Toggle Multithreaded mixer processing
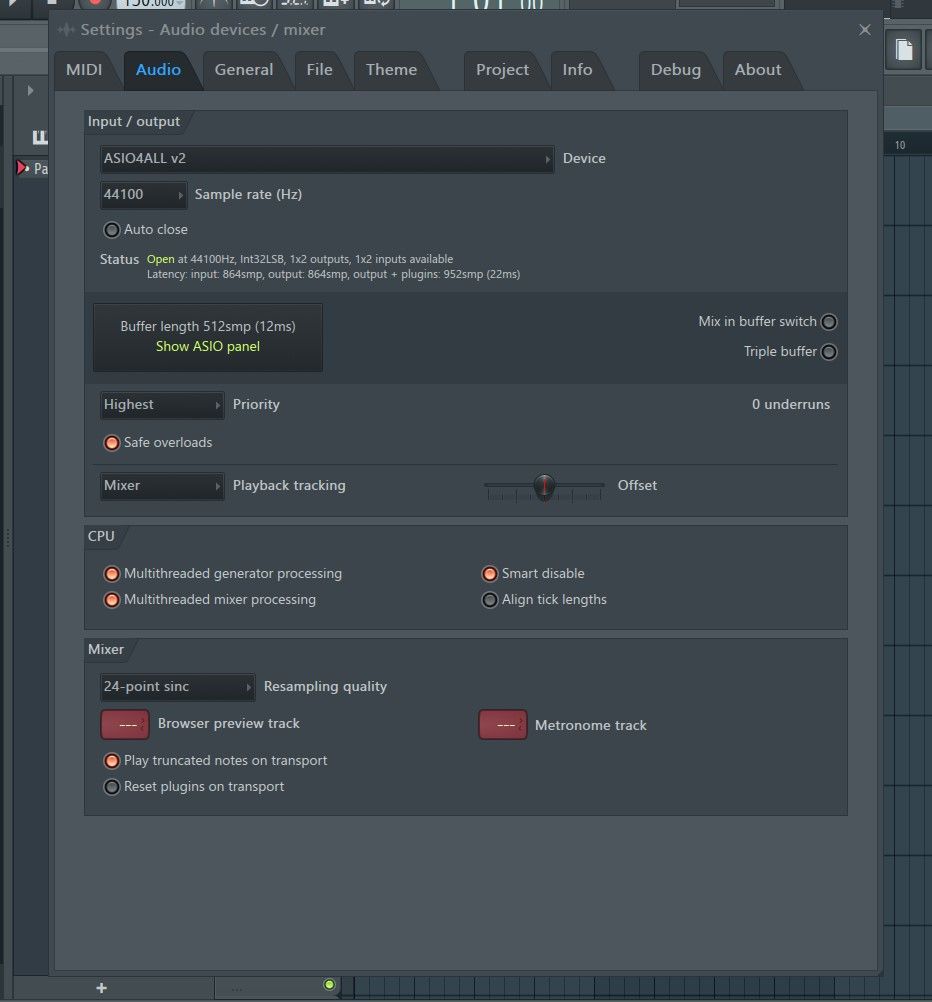Image resolution: width=932 pixels, height=1002 pixels. (112, 600)
